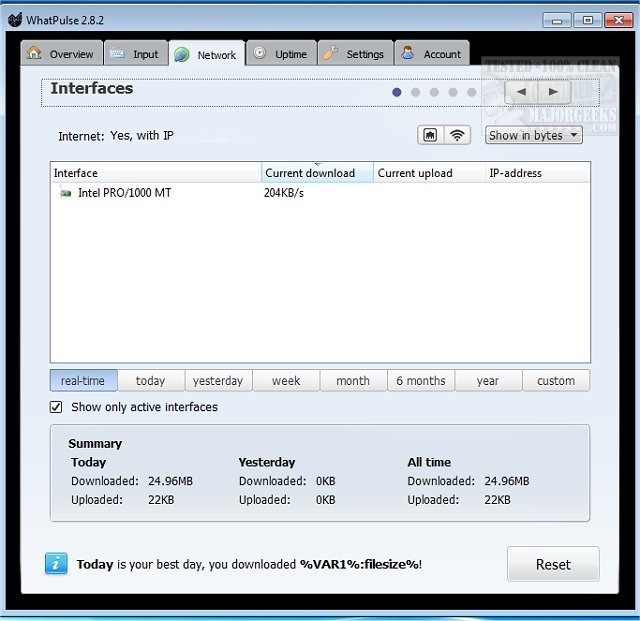Select the fifth page indicator dot

tap(472, 92)
